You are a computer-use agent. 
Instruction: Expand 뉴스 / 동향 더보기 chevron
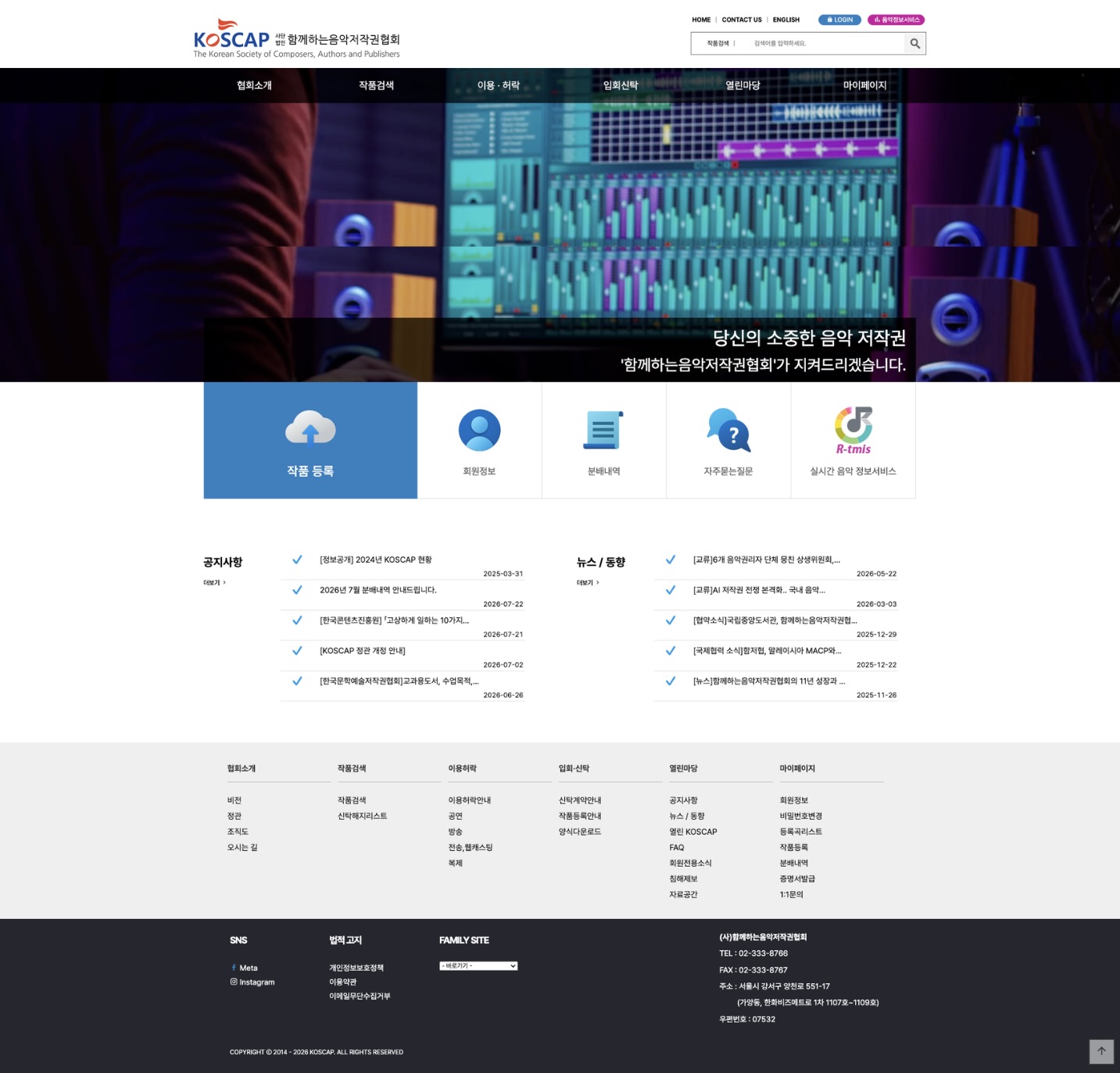pos(588,583)
